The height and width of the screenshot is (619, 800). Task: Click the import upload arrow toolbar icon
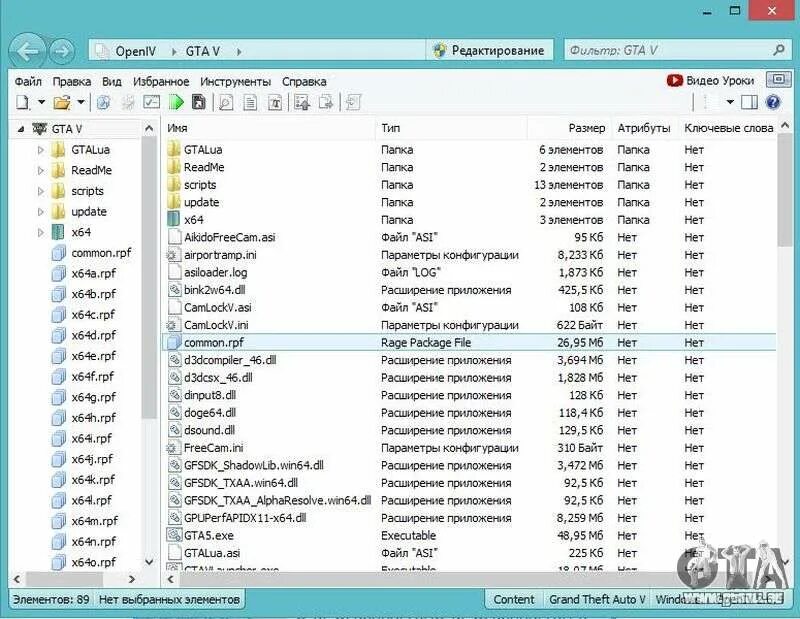[302, 103]
